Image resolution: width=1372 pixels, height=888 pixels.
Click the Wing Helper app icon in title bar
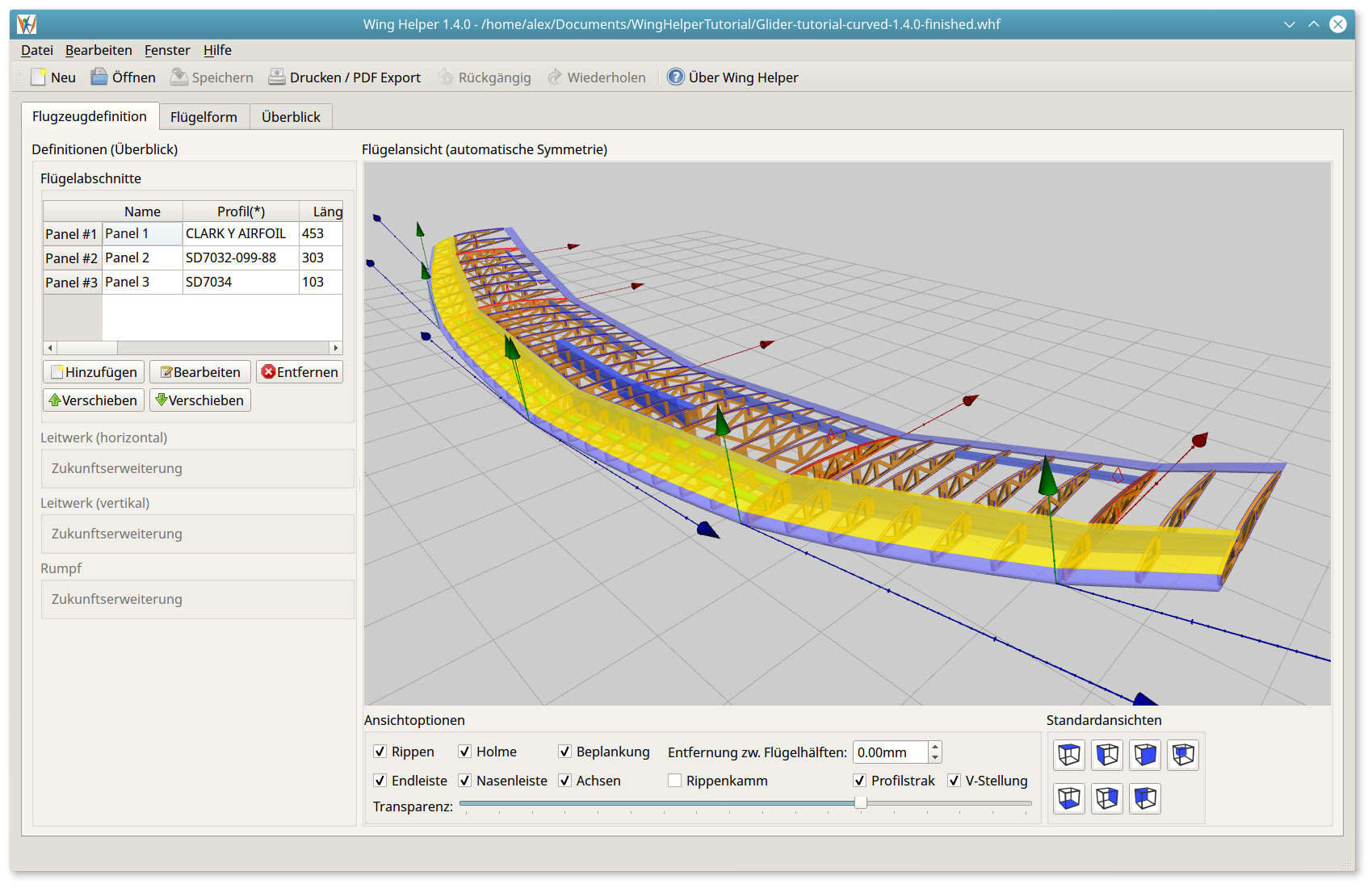[27, 24]
